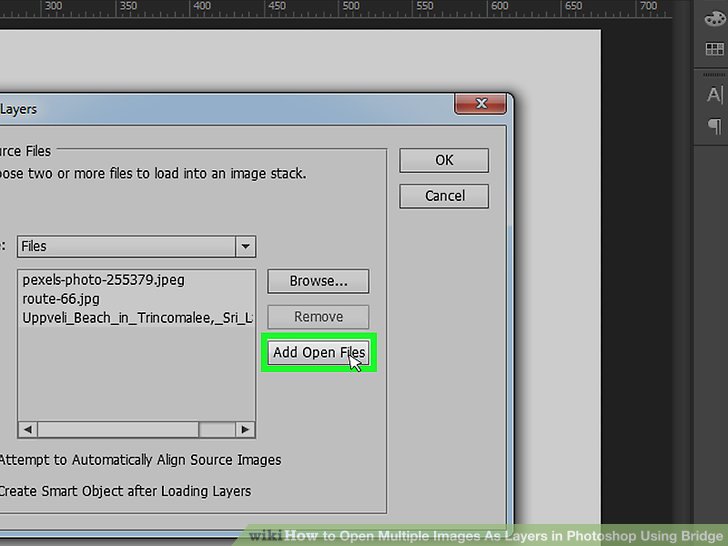Open the Paragraph panel icon
The image size is (728, 546).
[x=715, y=126]
